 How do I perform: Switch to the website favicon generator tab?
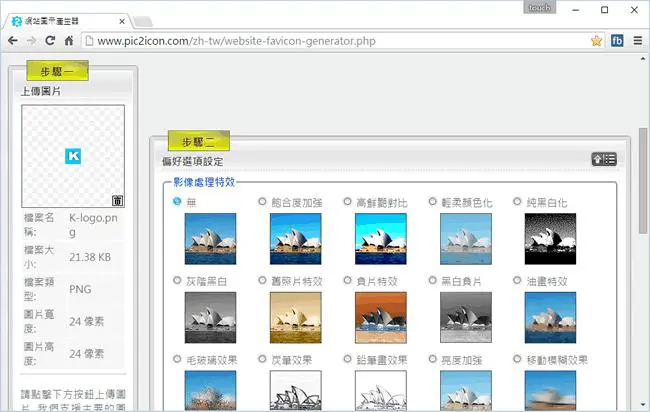click(68, 21)
